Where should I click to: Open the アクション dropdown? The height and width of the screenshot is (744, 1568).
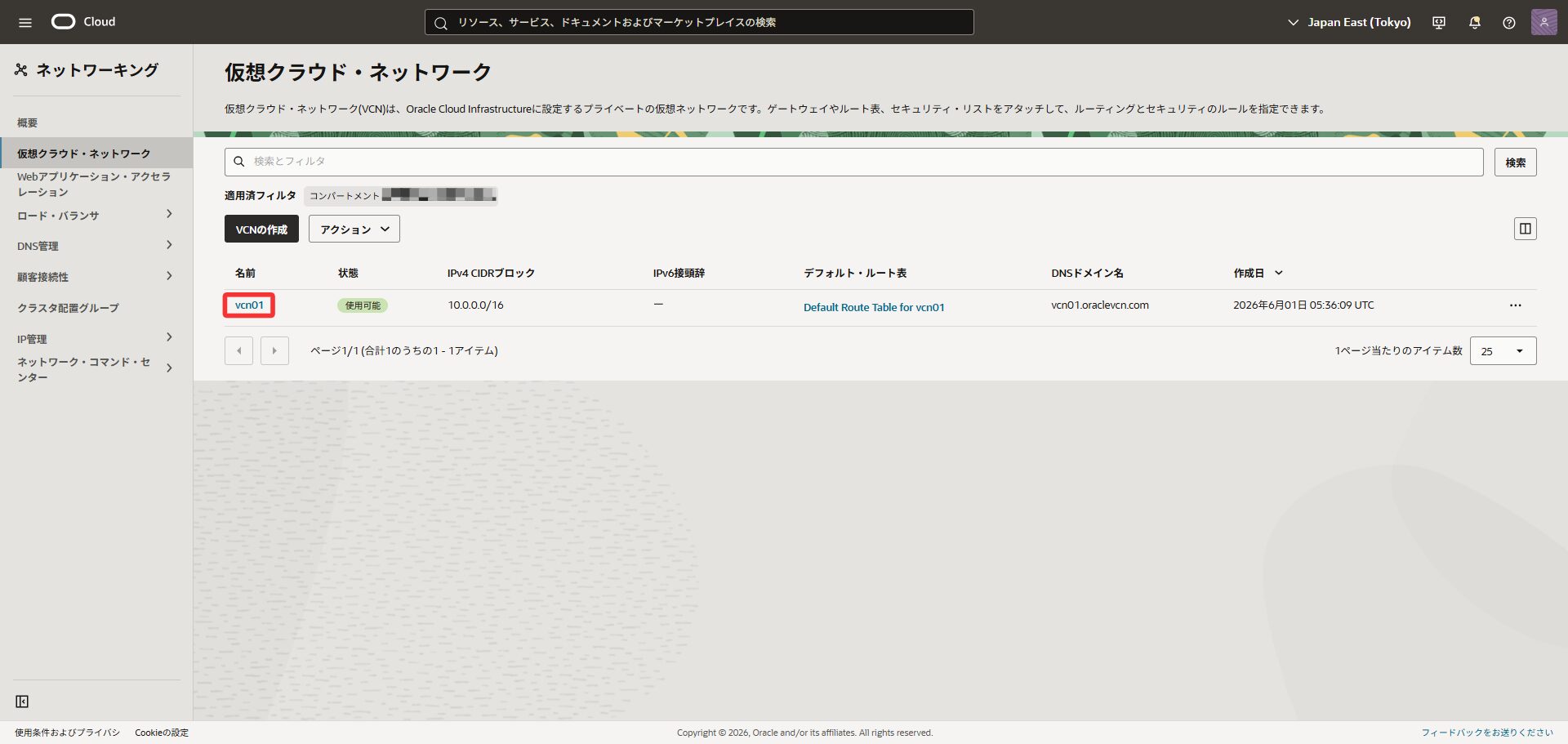(x=354, y=229)
